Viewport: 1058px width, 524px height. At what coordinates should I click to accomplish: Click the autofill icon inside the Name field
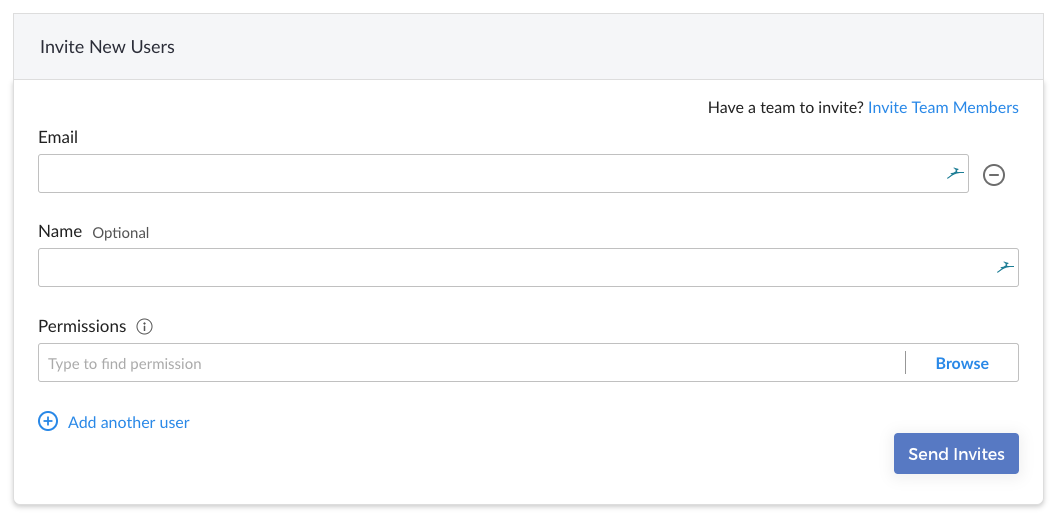1005,267
